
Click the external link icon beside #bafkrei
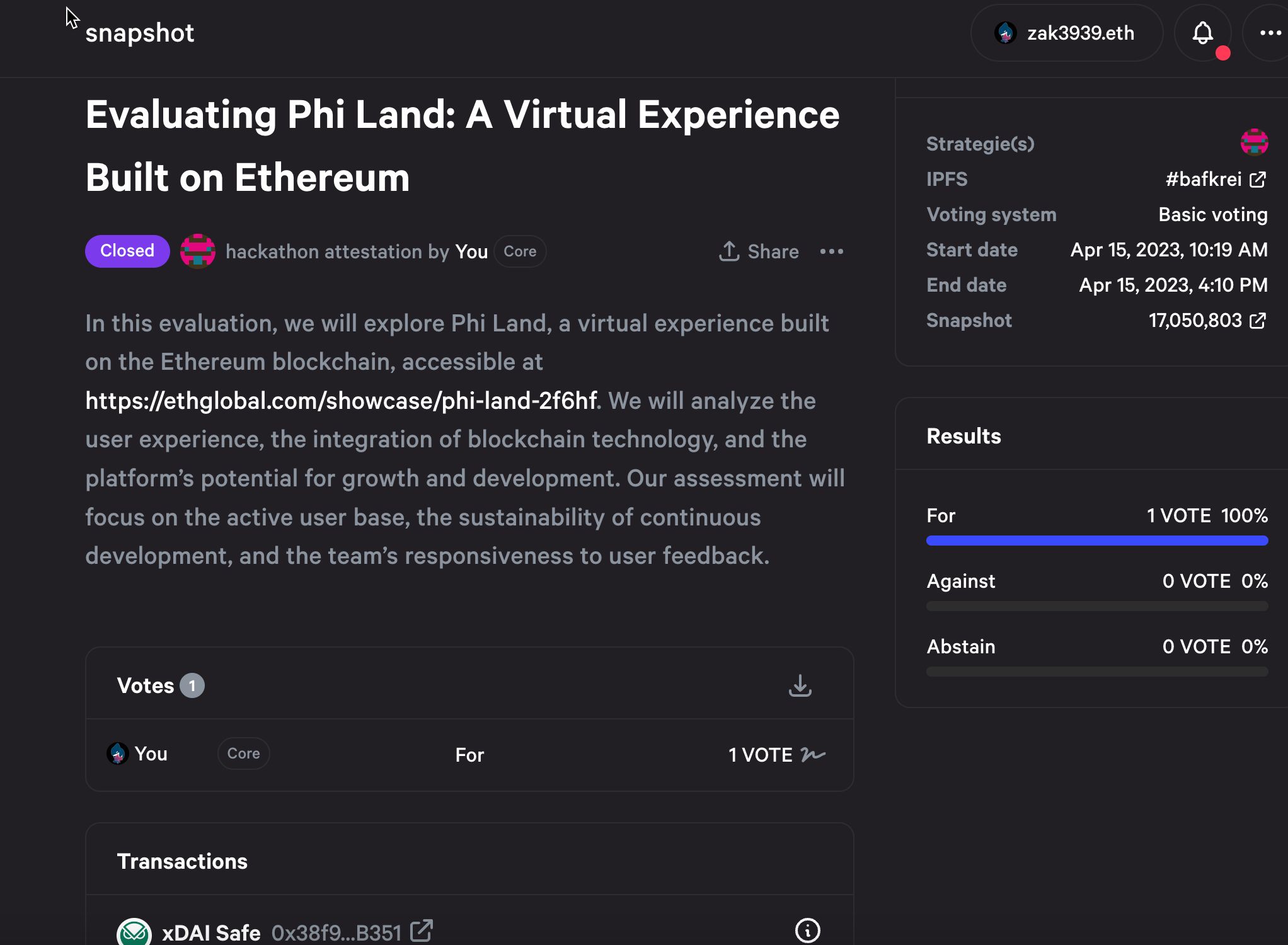pos(1258,180)
